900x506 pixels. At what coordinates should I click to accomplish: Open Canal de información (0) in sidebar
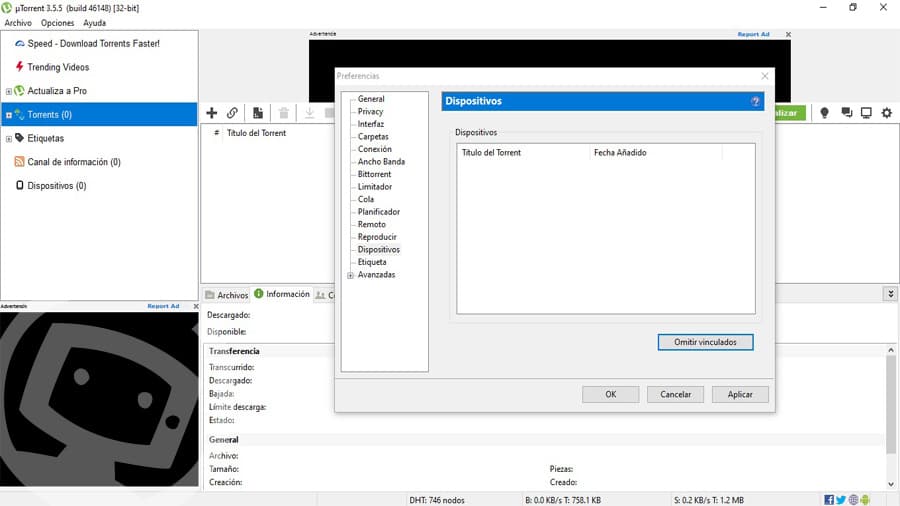tap(74, 162)
